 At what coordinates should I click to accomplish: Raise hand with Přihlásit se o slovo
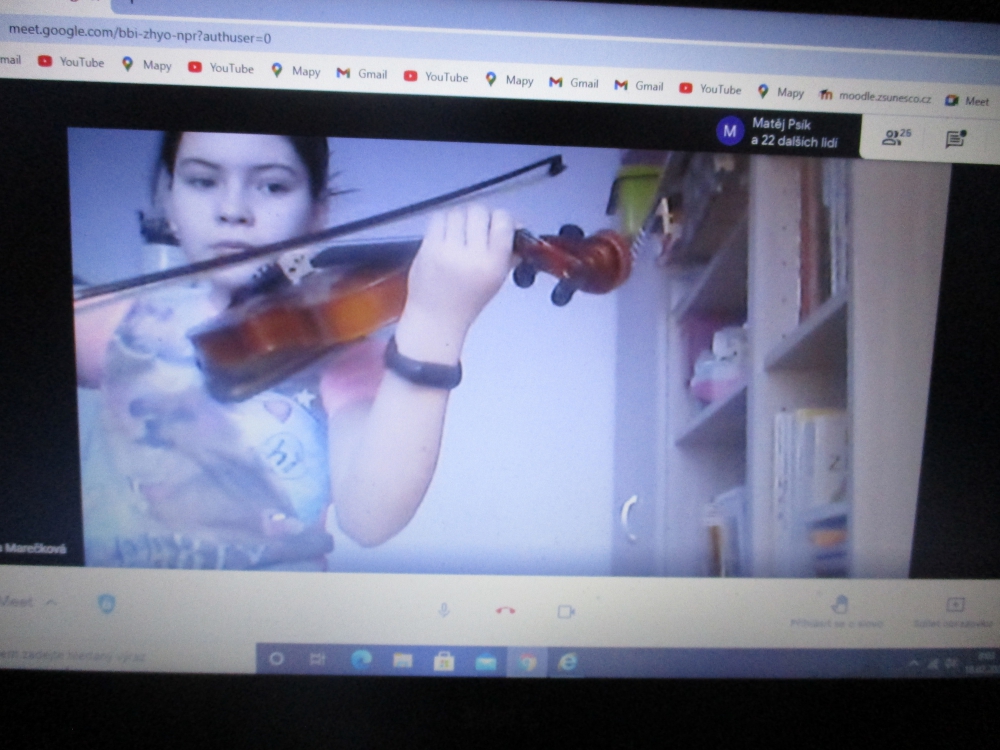click(x=837, y=611)
